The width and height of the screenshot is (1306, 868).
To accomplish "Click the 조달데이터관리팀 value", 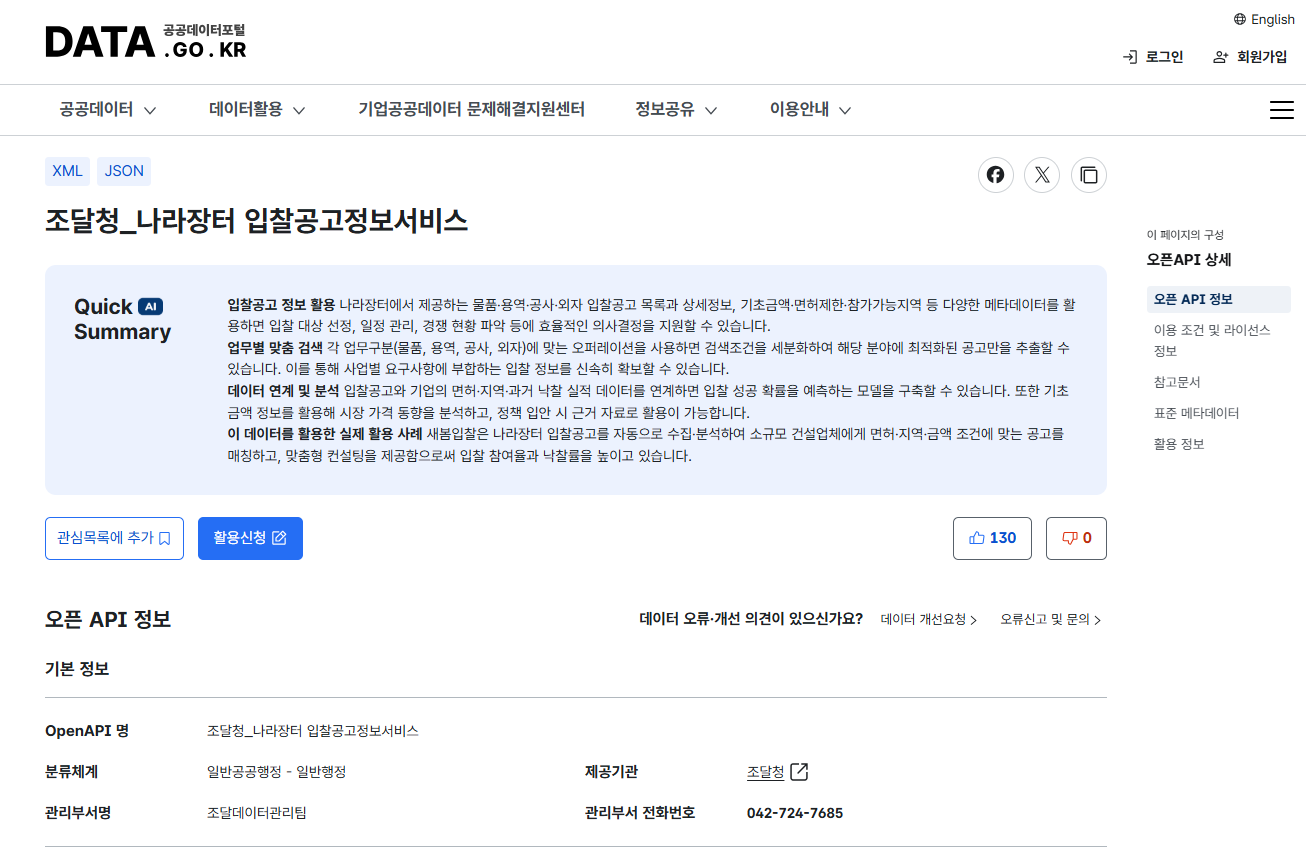I will coord(257,813).
